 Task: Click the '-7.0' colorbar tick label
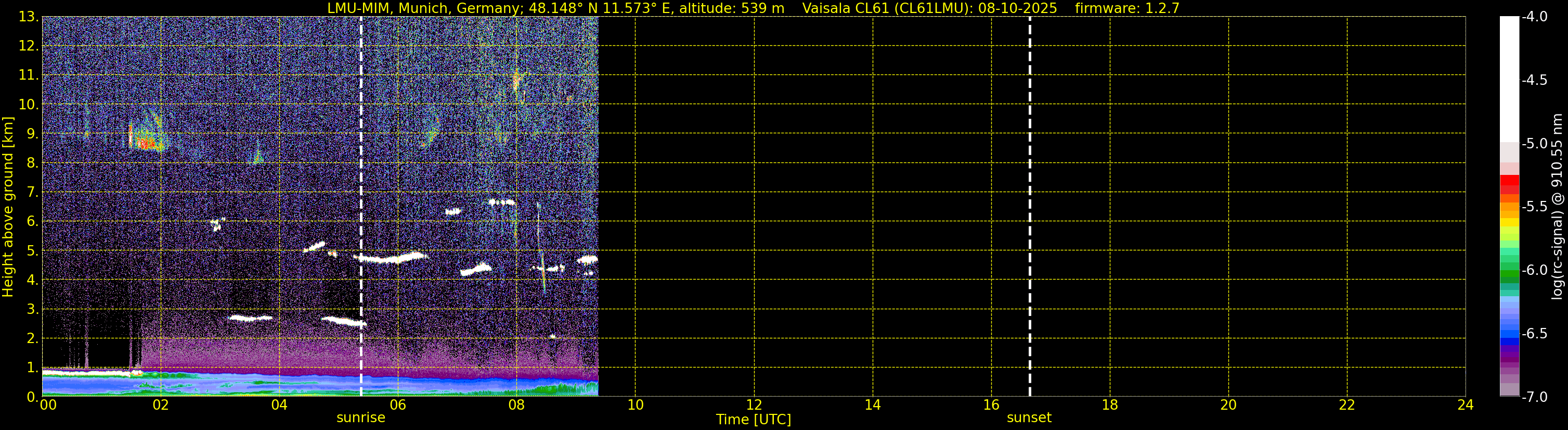1534,397
